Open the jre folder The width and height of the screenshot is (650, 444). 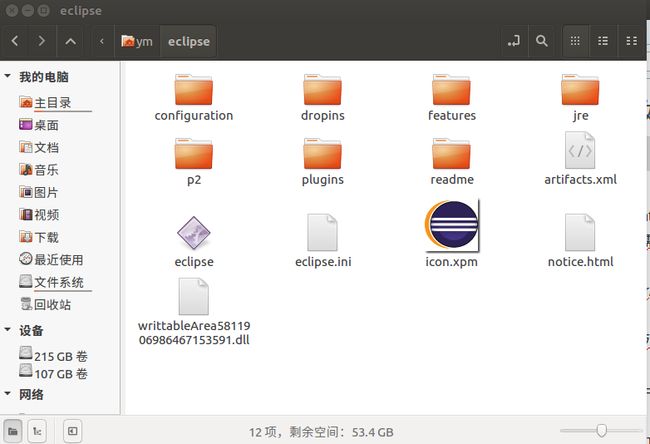[580, 90]
